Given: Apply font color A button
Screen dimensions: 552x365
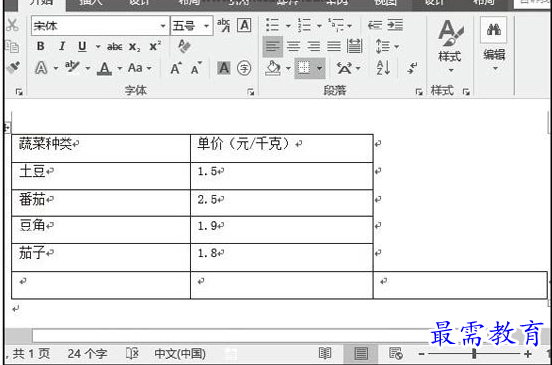Looking at the screenshot, I should pyautogui.click(x=104, y=68).
